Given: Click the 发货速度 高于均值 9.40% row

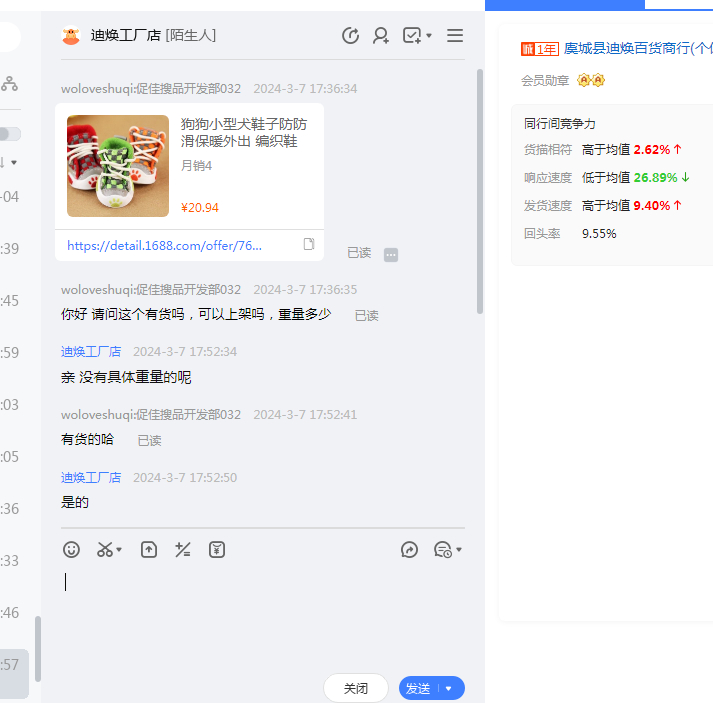Looking at the screenshot, I should pyautogui.click(x=603, y=206).
